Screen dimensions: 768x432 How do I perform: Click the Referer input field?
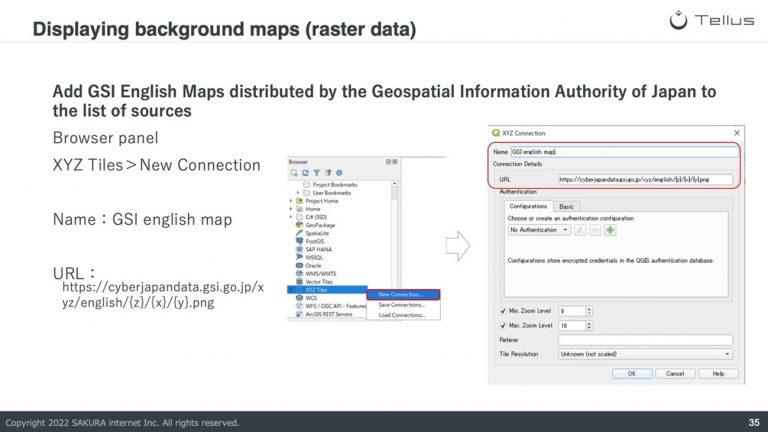tap(645, 340)
